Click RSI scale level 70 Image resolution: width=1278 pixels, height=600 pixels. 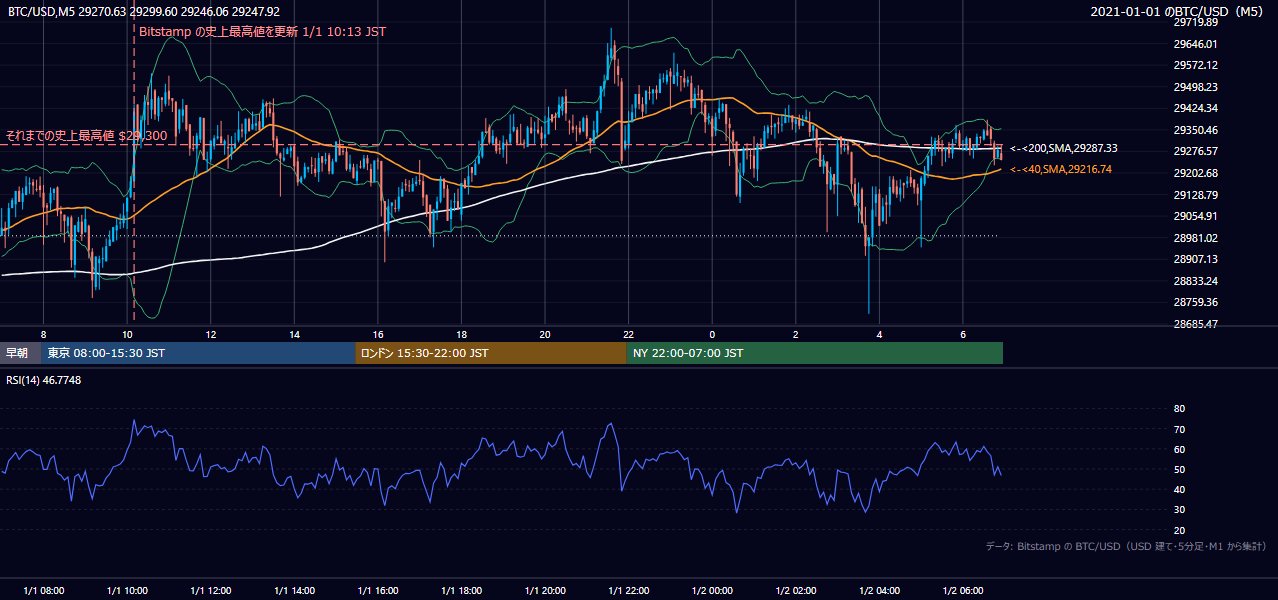1179,429
